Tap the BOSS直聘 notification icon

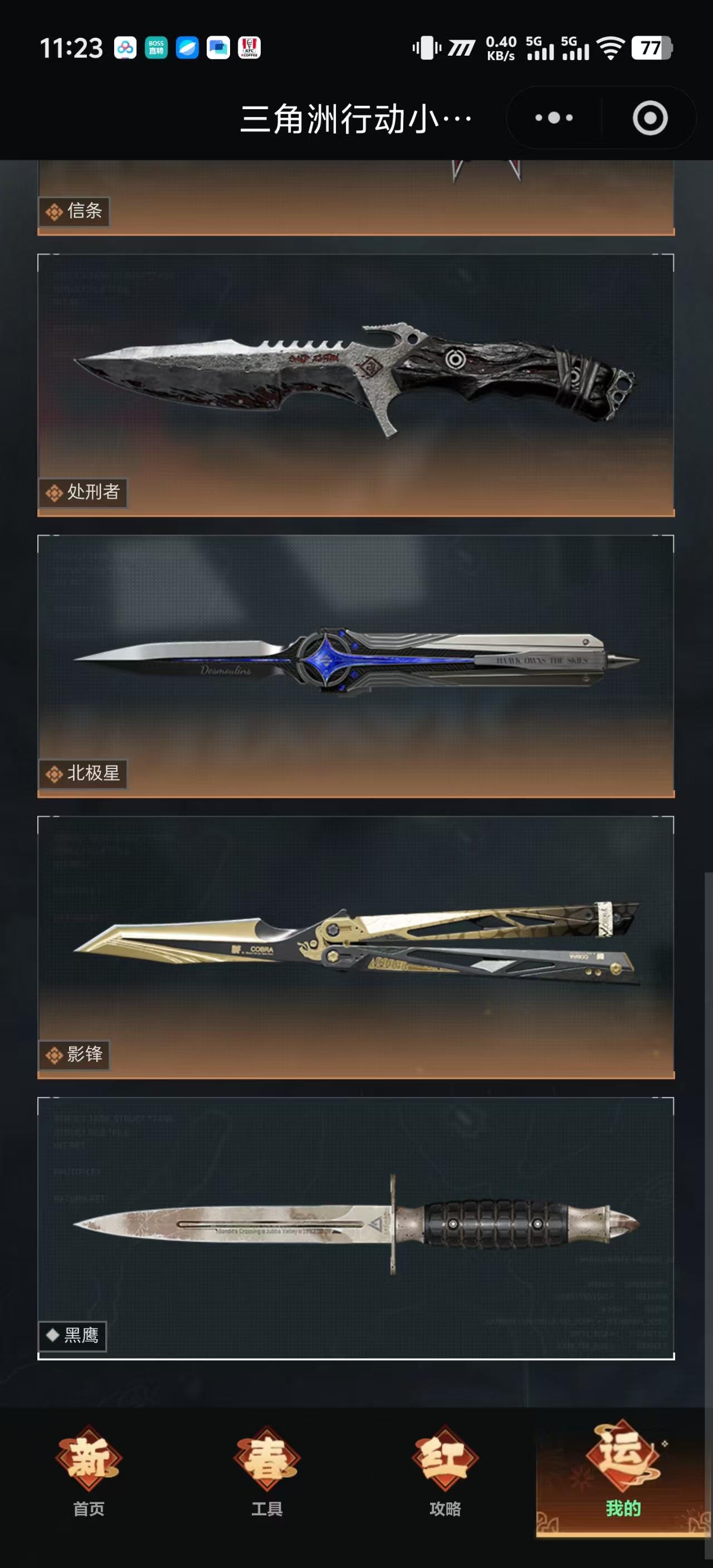(x=157, y=47)
